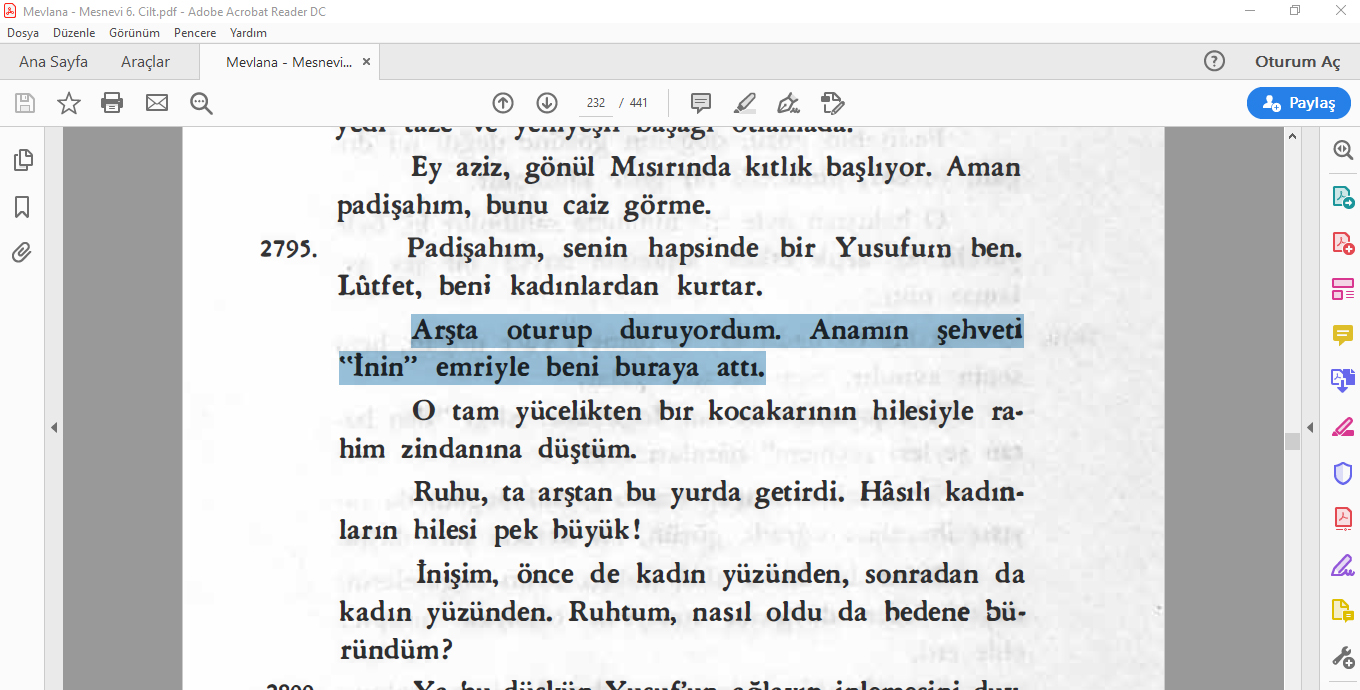Collapse the right tools pane arrow
Screen dimensions: 1360x690
1311,427
